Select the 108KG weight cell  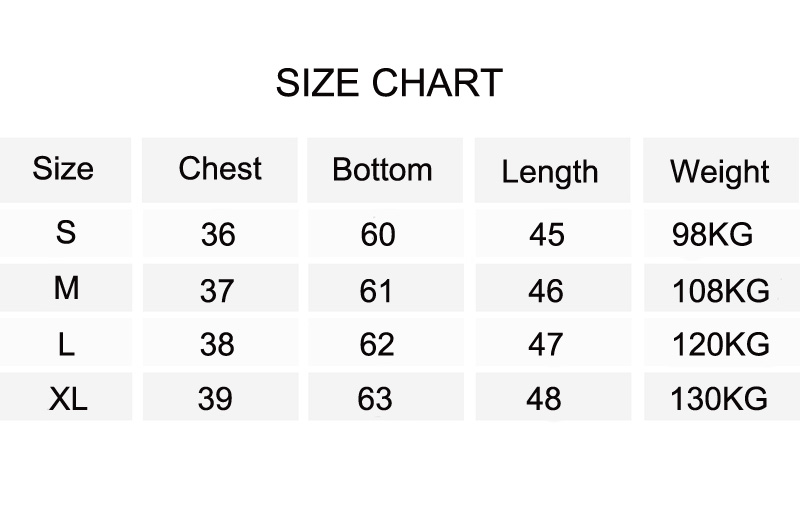point(720,291)
